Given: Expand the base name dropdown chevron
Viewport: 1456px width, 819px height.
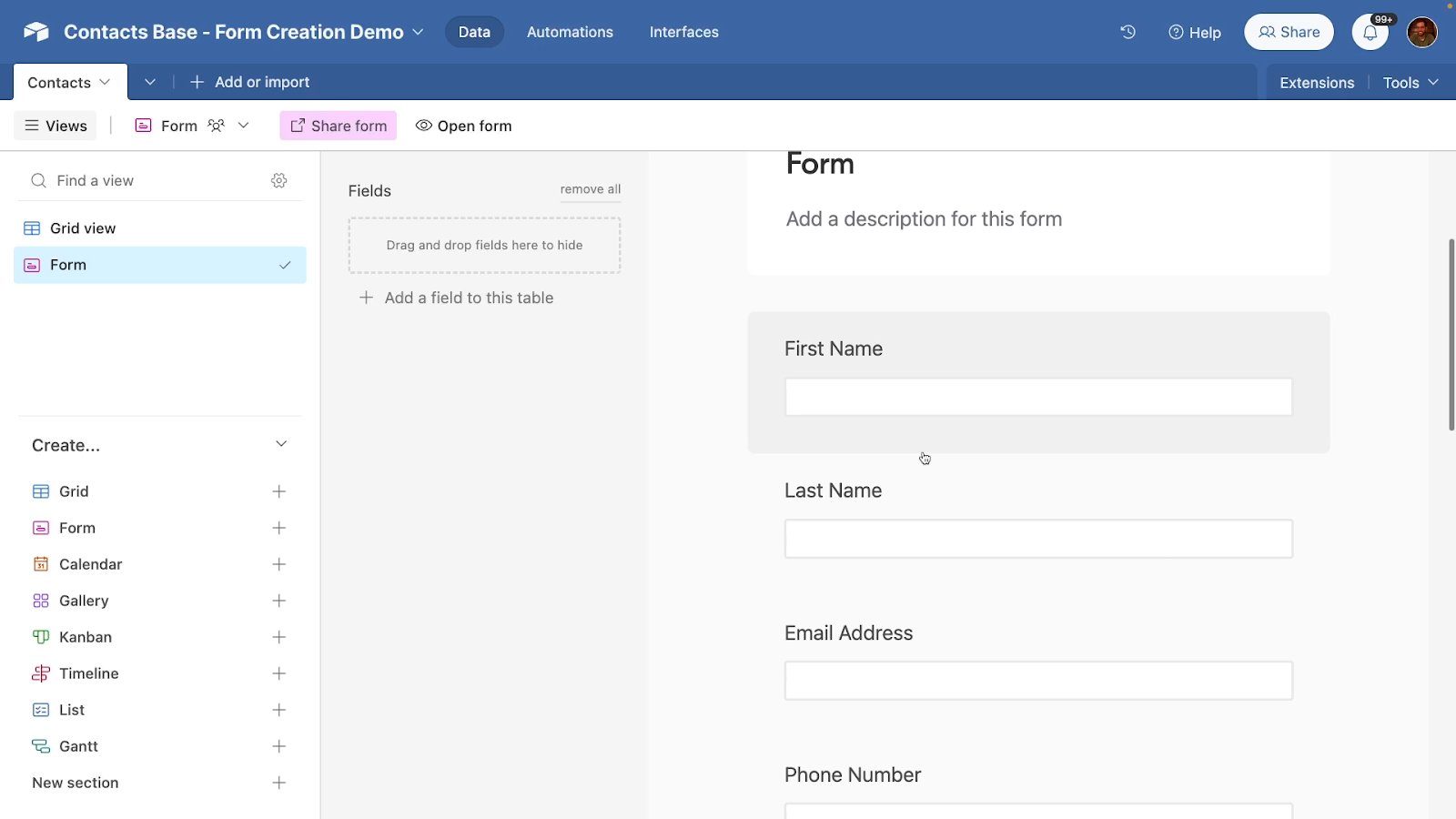Looking at the screenshot, I should 418,32.
